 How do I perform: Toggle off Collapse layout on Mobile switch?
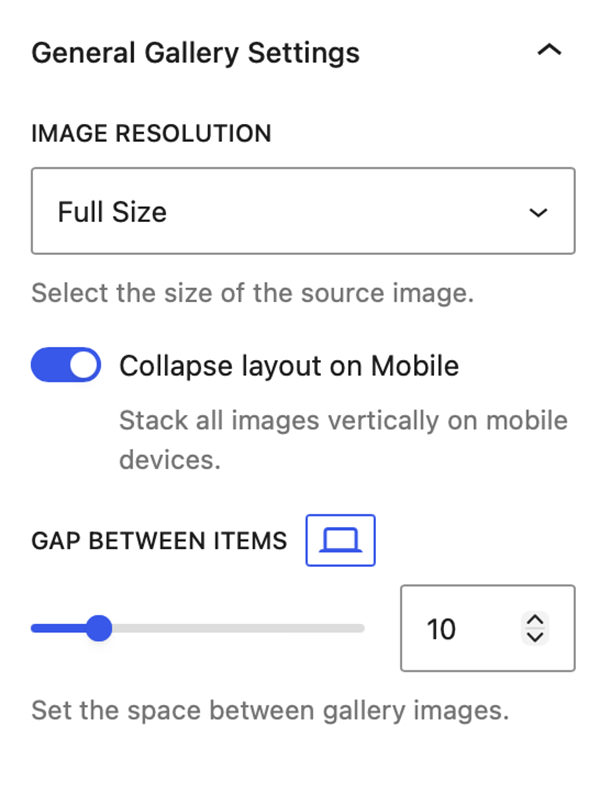pos(66,365)
